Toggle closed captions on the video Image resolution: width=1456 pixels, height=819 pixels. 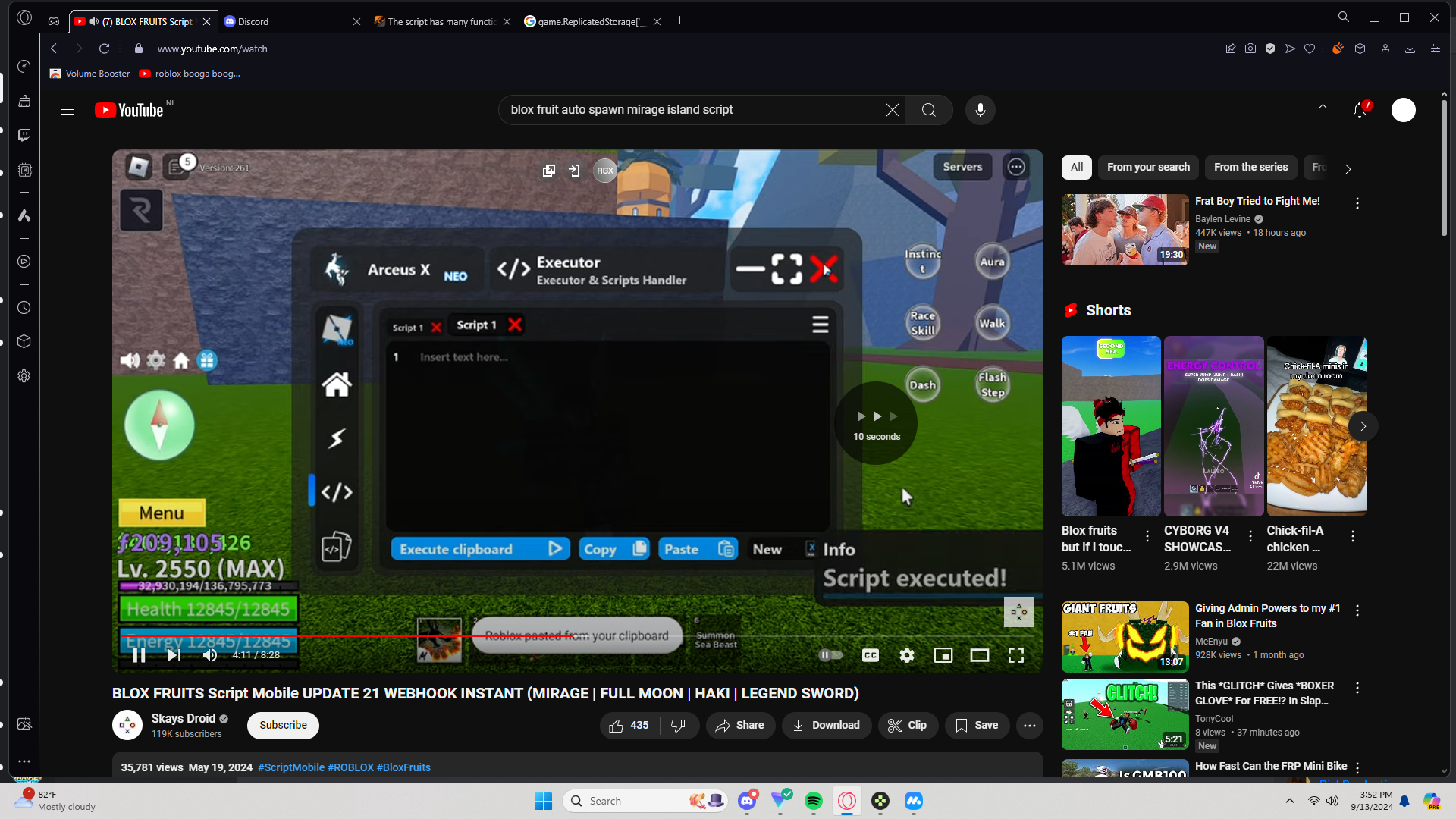871,655
